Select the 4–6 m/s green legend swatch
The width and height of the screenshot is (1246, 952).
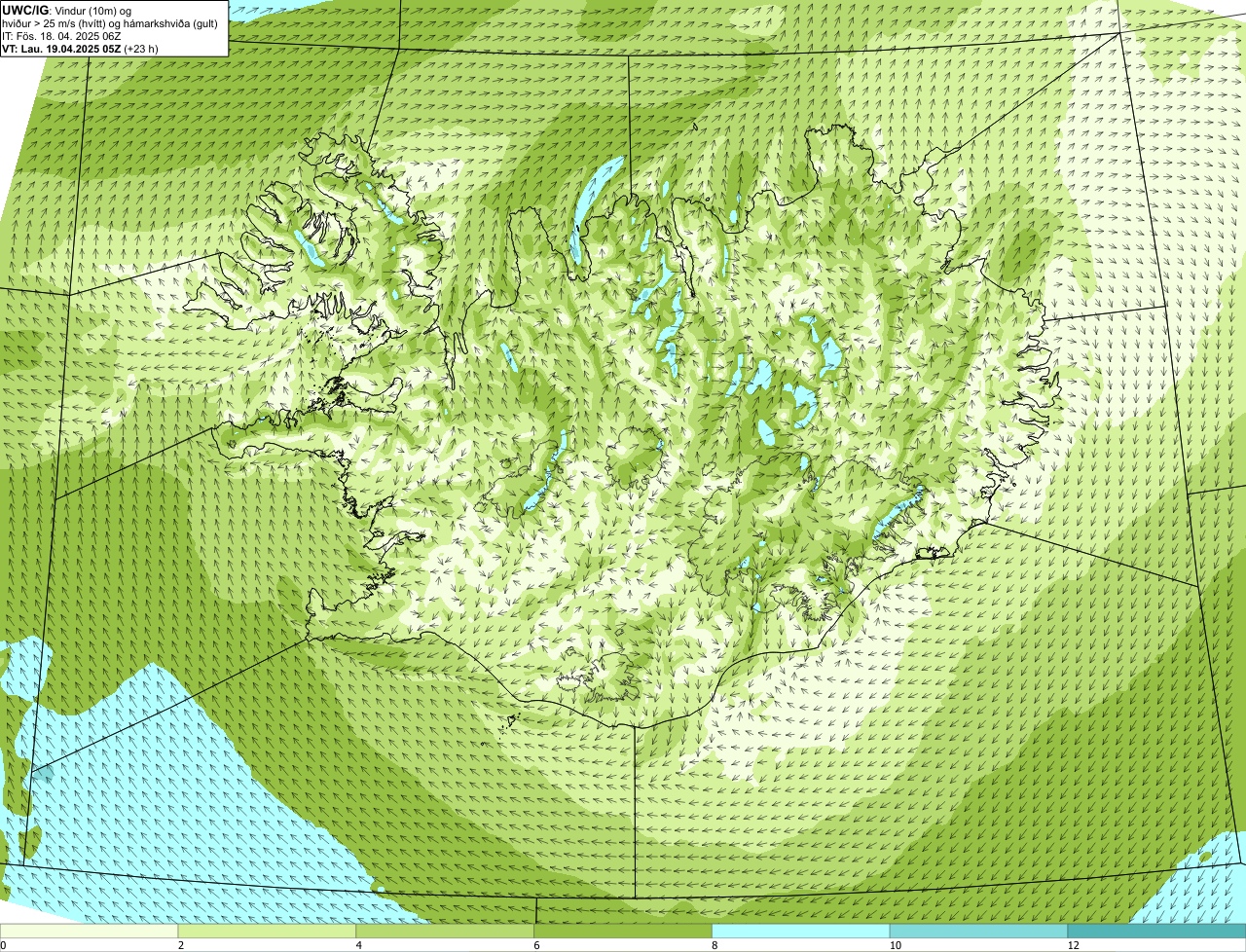(x=446, y=931)
